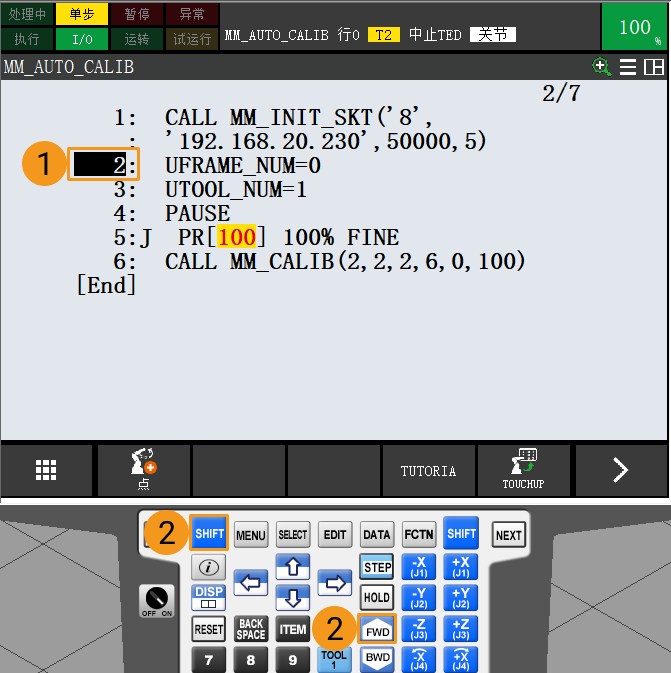Click the 暂停 status indicator

click(x=137, y=14)
